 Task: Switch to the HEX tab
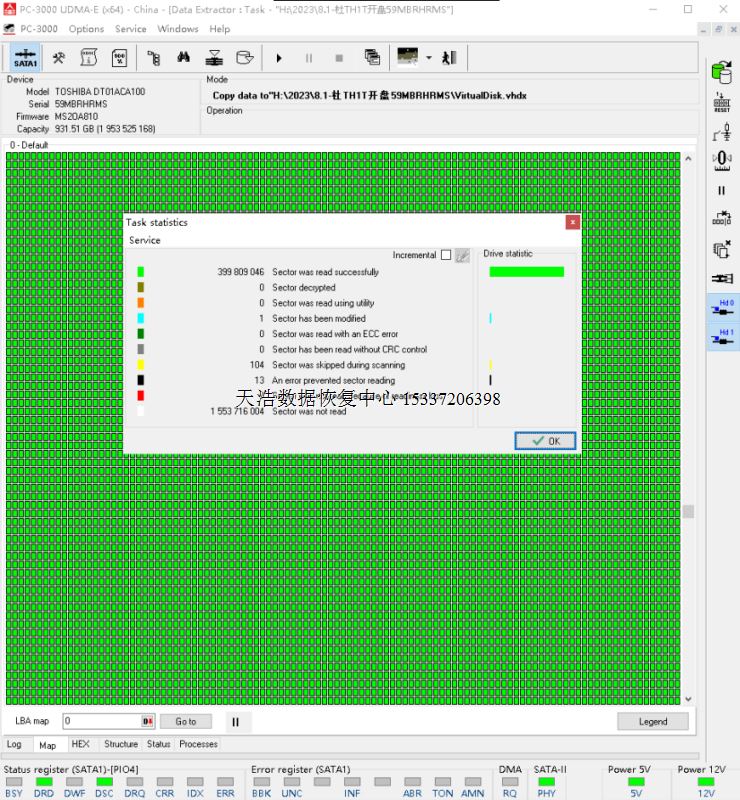pos(80,744)
